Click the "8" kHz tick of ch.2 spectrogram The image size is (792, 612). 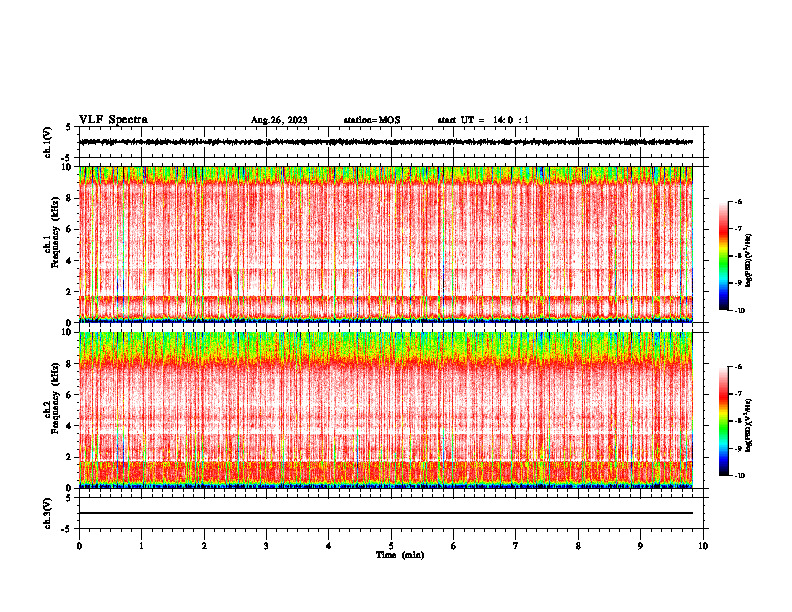pos(69,364)
